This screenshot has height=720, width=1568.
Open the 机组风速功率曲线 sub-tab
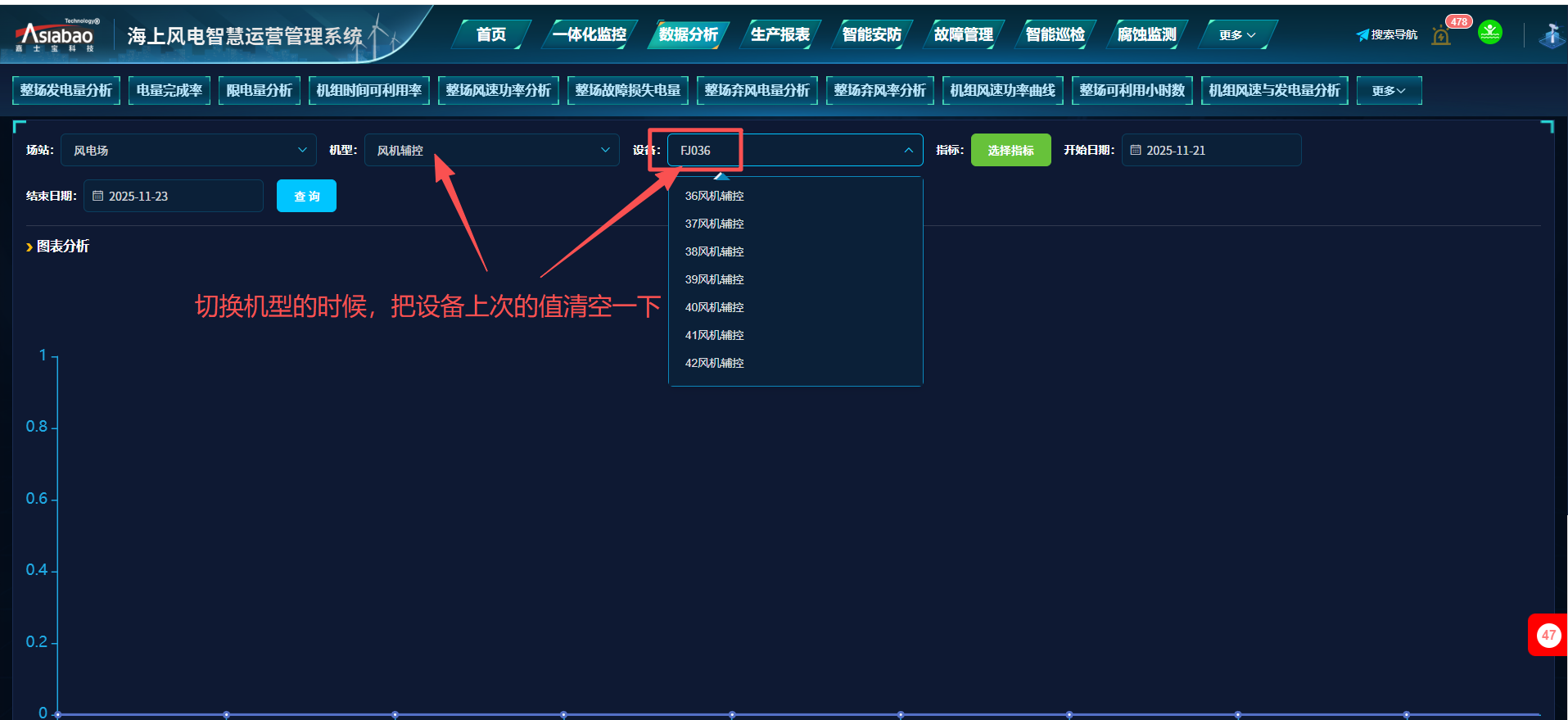(1002, 90)
